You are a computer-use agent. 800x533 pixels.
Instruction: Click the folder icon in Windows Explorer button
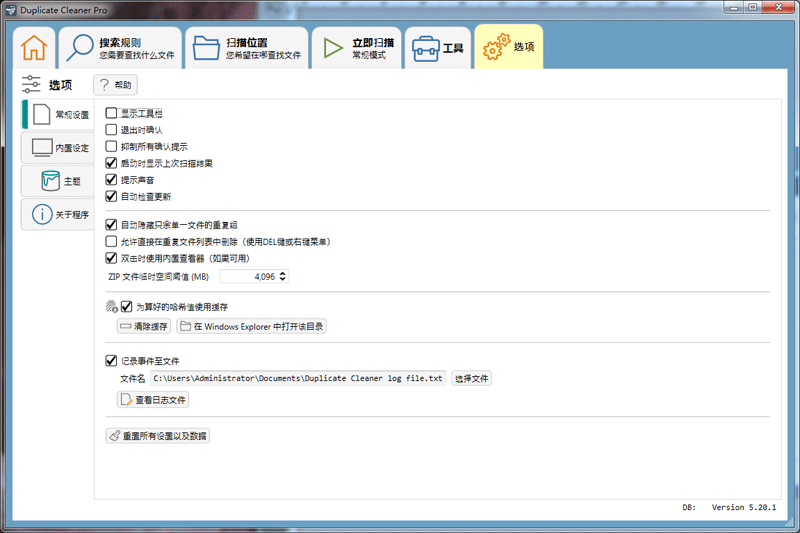[x=185, y=326]
